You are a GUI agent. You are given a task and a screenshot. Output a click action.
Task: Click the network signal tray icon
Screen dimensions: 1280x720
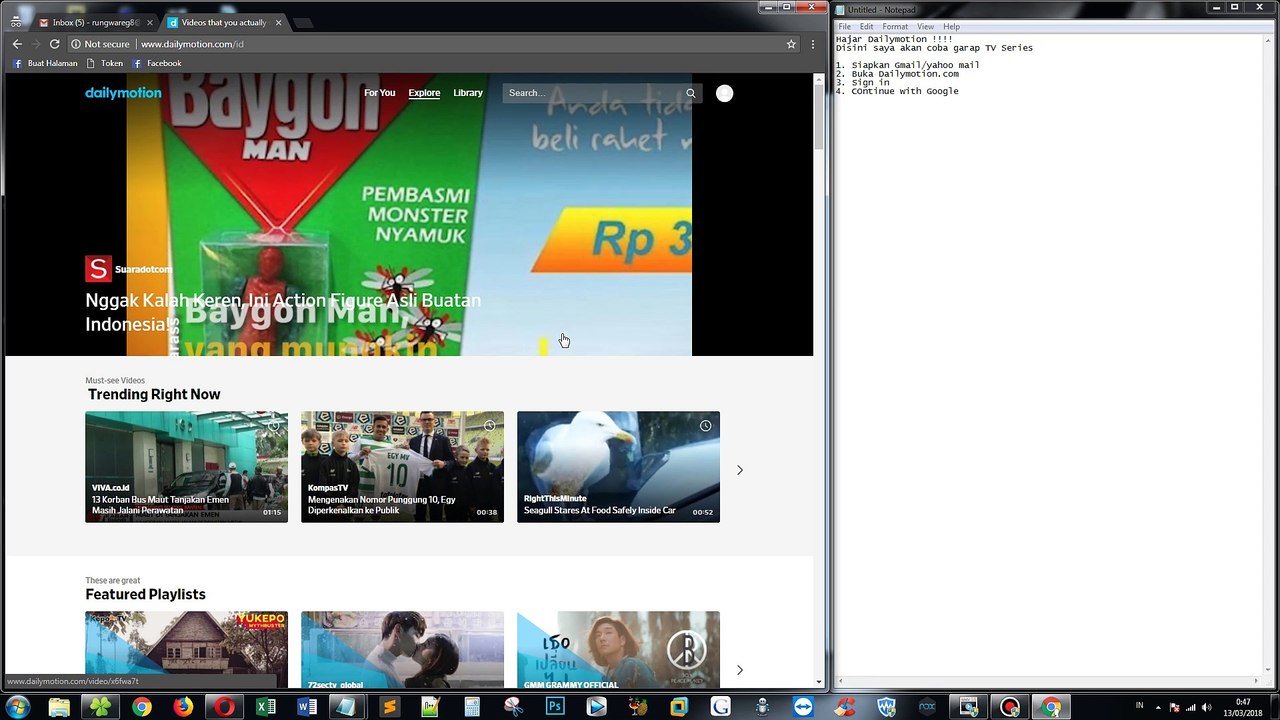tap(1193, 707)
